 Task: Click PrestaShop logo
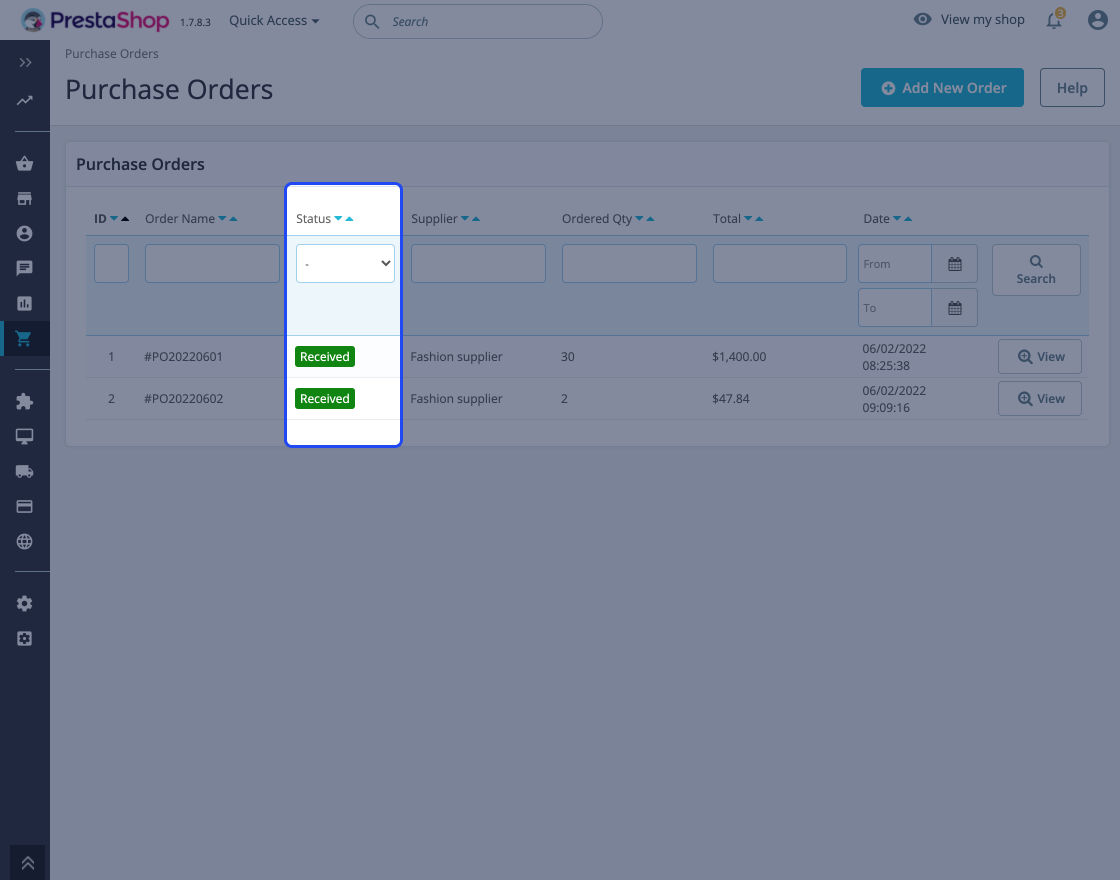95,20
